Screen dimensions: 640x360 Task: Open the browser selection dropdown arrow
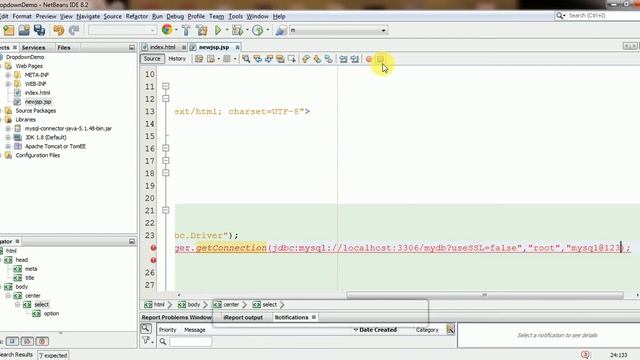point(176,30)
